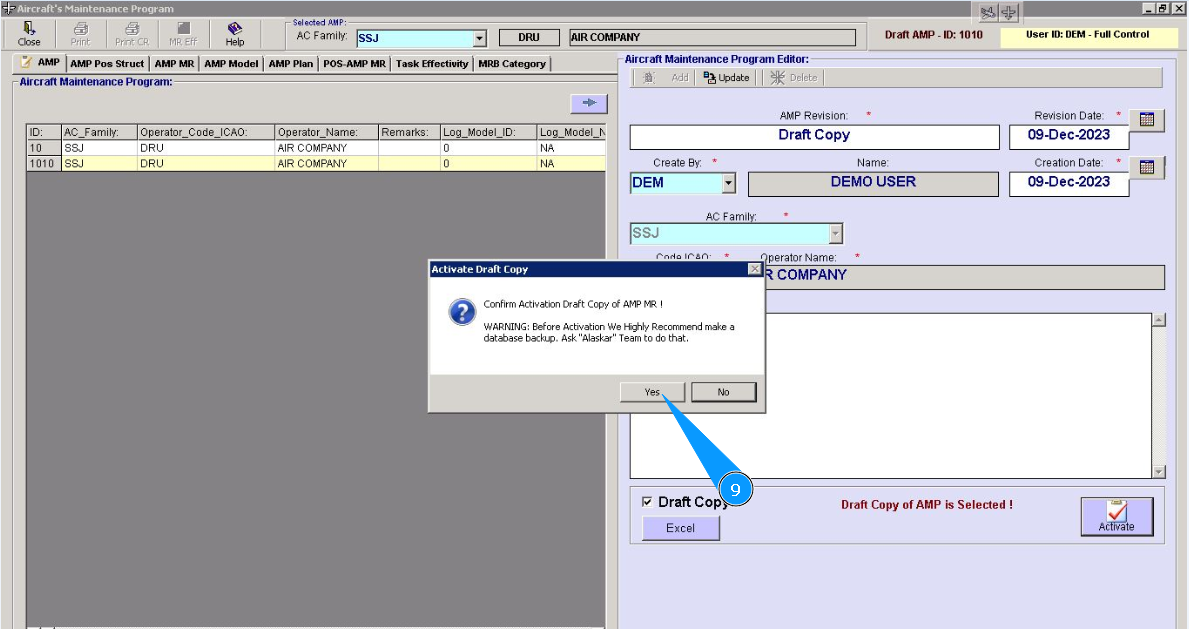
Task: Click the MR Eff toolbar icon
Action: click(x=183, y=34)
